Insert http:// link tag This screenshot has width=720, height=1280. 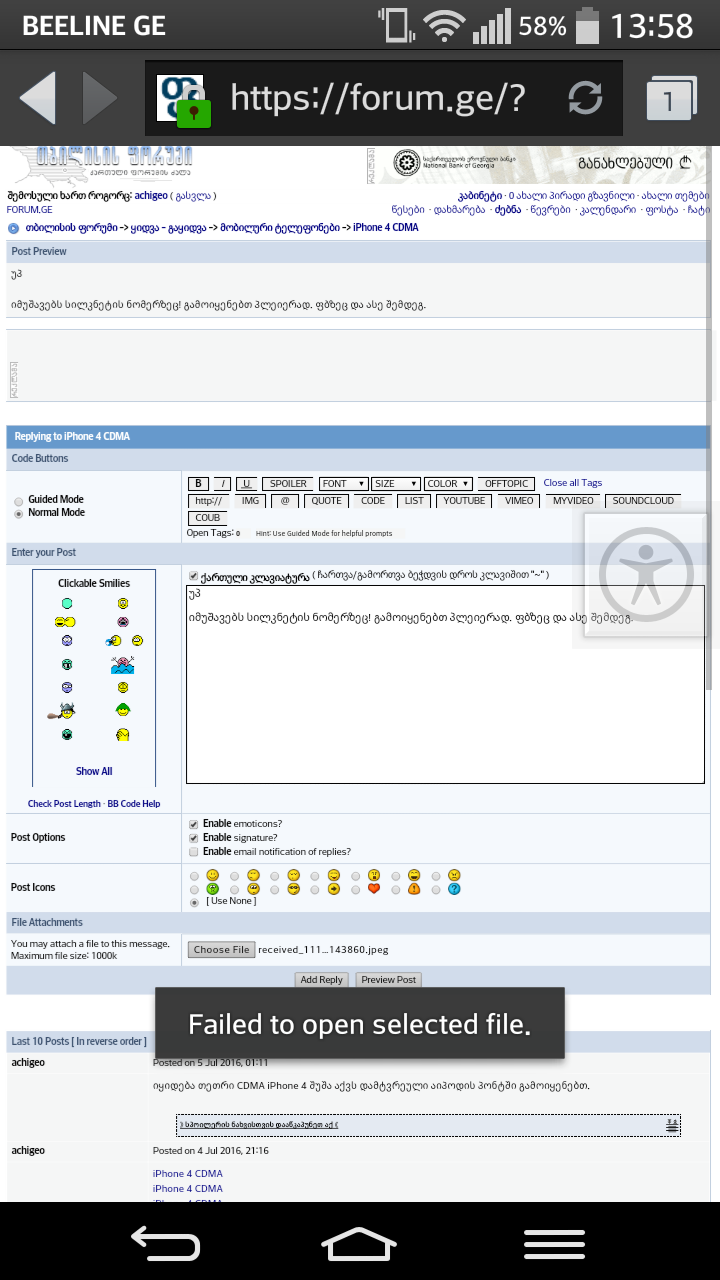208,501
